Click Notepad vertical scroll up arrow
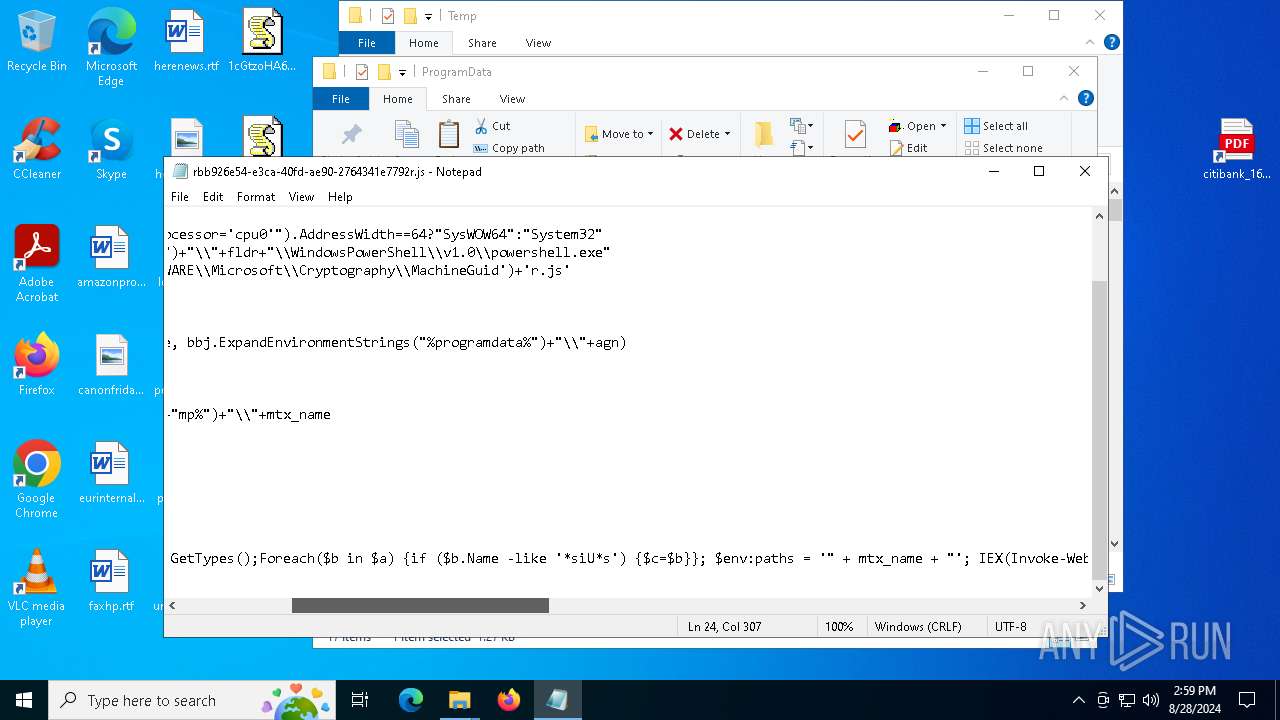Screen dimensions: 1280x720 point(1100,216)
